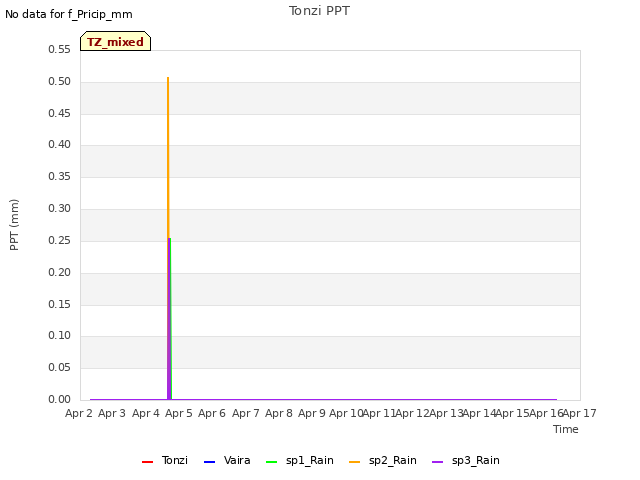Click the 0.40 y-axis tick label
Viewport: 640px width, 480px height.
(x=60, y=144)
